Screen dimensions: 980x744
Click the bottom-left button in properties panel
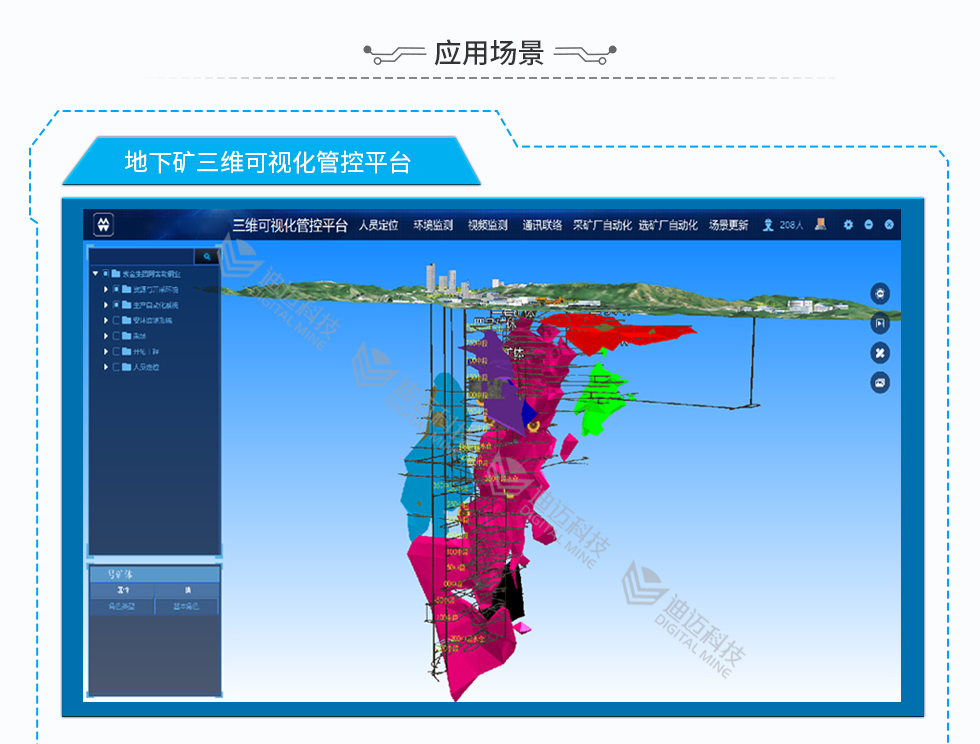[x=122, y=607]
